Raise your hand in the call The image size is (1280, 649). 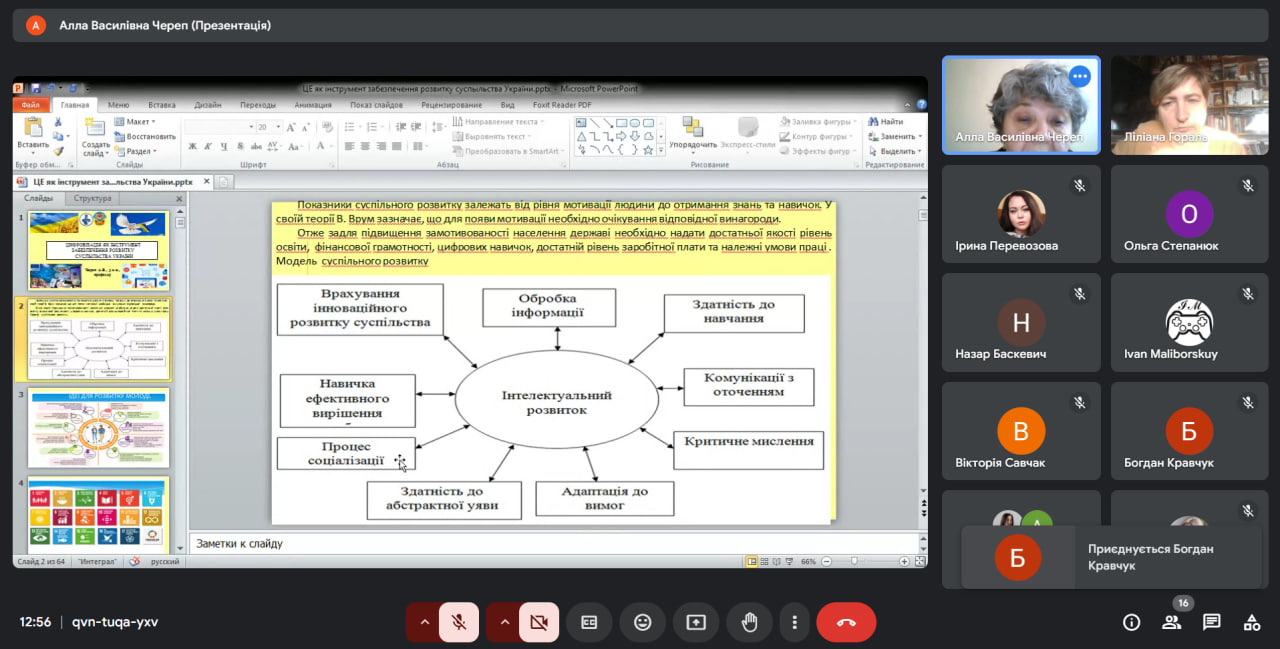coord(749,622)
